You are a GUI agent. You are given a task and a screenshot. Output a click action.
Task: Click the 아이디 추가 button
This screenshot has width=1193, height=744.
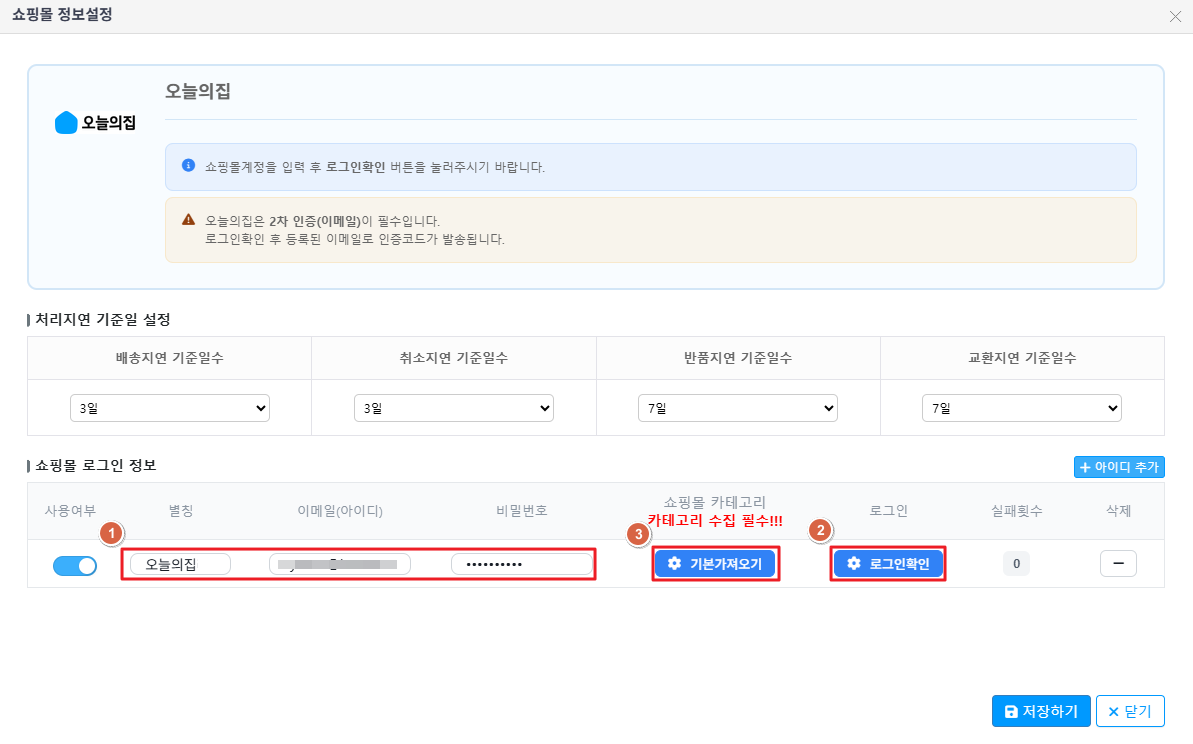(x=1118, y=466)
